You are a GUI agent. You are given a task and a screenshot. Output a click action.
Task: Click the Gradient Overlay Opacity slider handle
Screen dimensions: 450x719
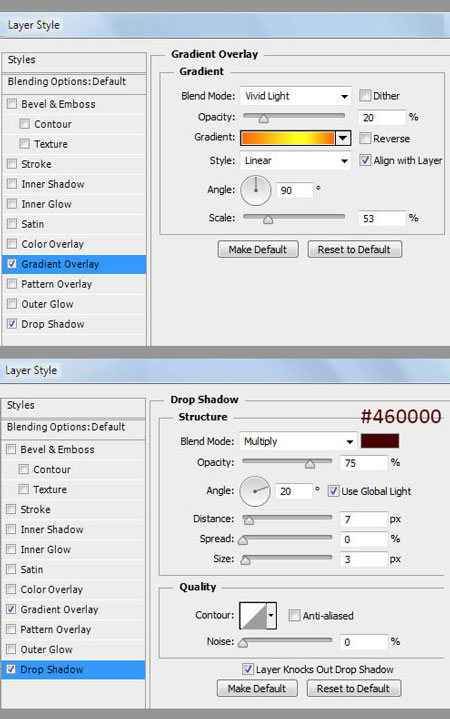click(263, 119)
